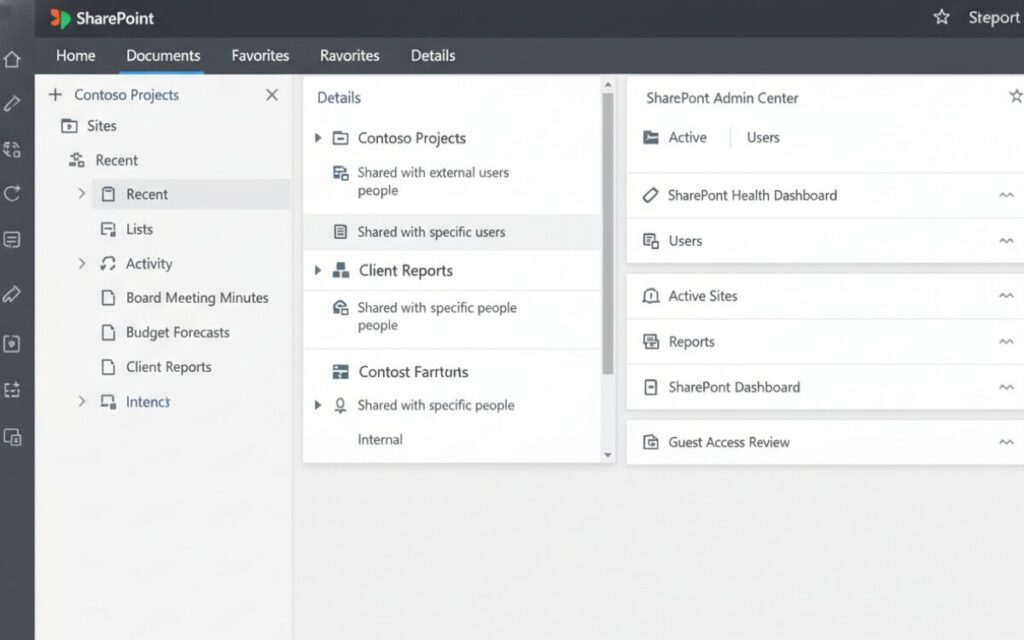Expand the Client Reports triangle in Details
The width and height of the screenshot is (1024, 640).
[x=318, y=271]
